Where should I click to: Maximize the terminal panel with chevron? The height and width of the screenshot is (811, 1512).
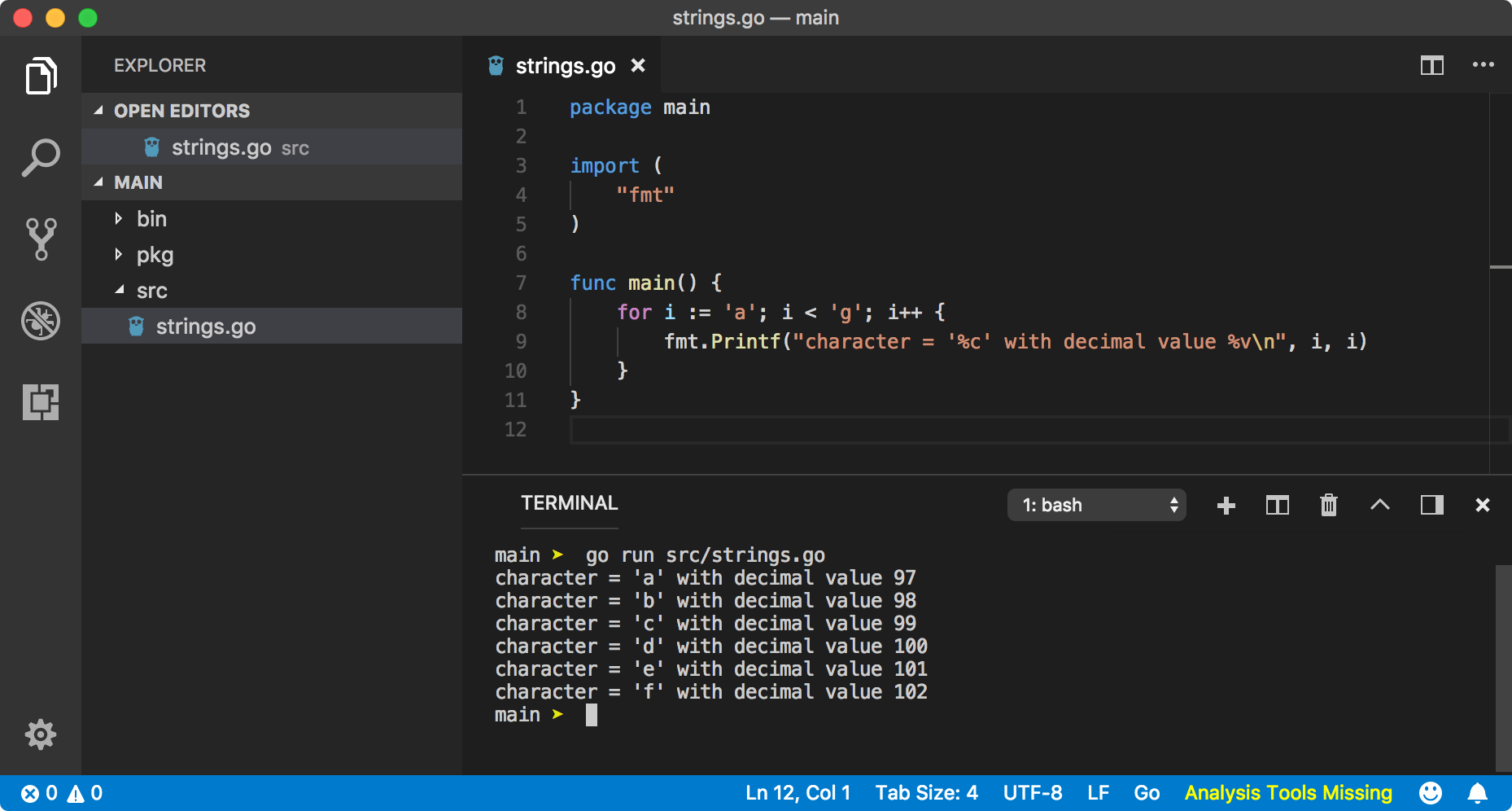[1380, 505]
